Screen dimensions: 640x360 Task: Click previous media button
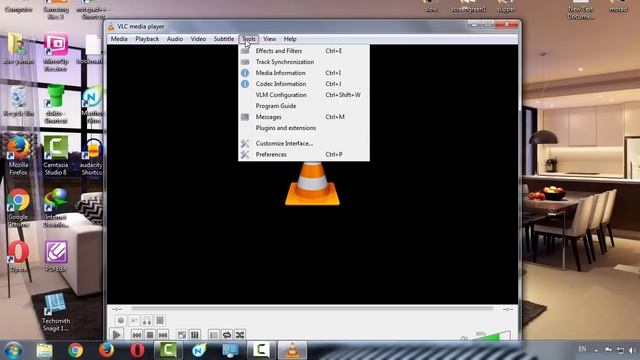pyautogui.click(x=137, y=335)
